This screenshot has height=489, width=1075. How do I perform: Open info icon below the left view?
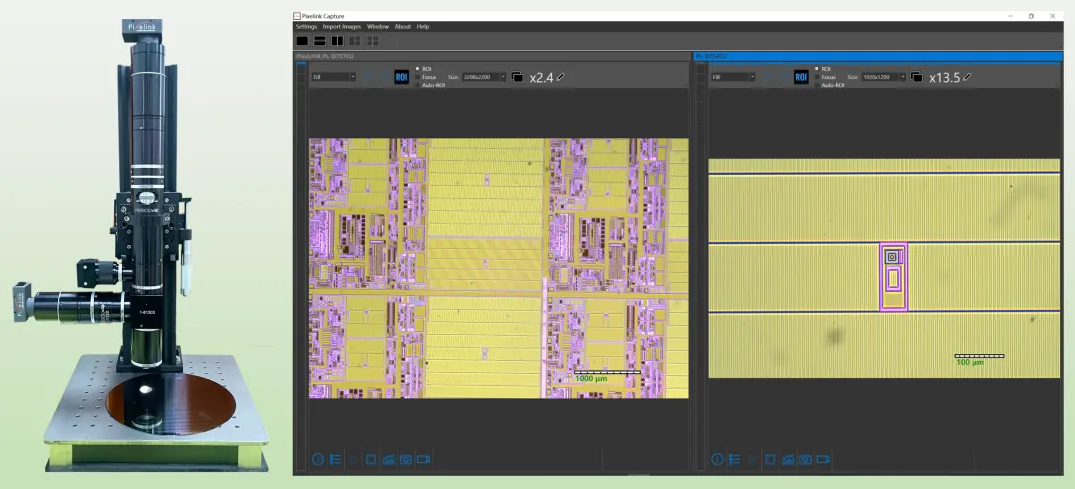click(318, 459)
